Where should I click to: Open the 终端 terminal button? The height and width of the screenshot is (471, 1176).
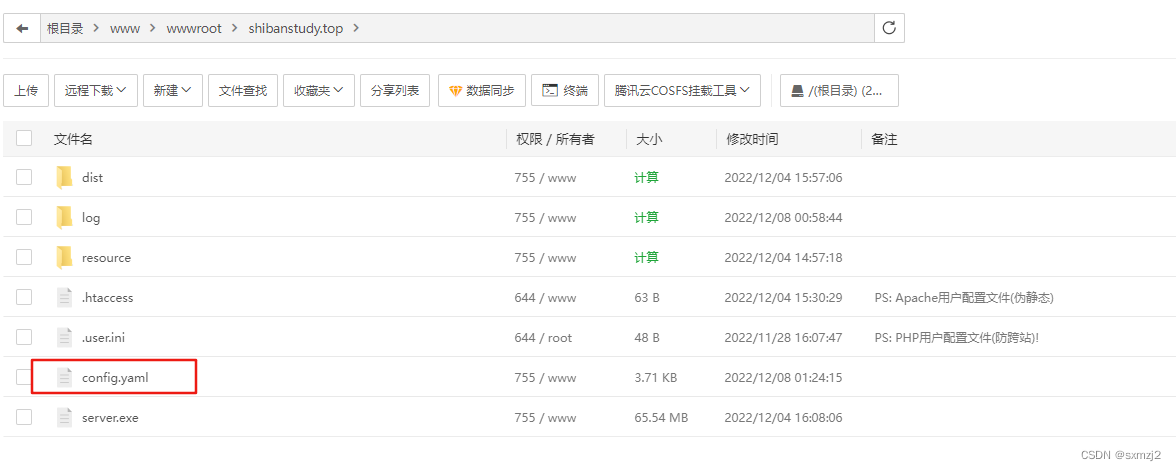pyautogui.click(x=565, y=90)
